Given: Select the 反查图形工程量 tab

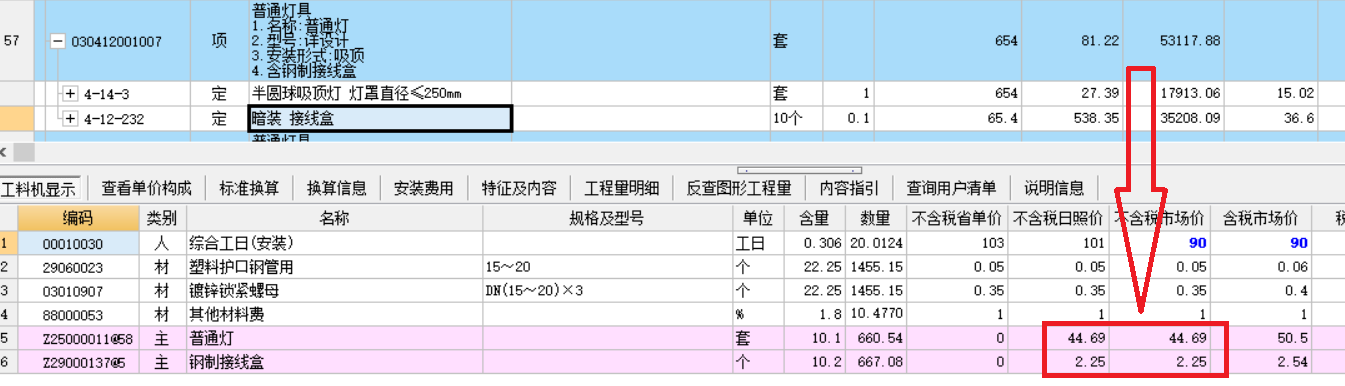Looking at the screenshot, I should (738, 188).
